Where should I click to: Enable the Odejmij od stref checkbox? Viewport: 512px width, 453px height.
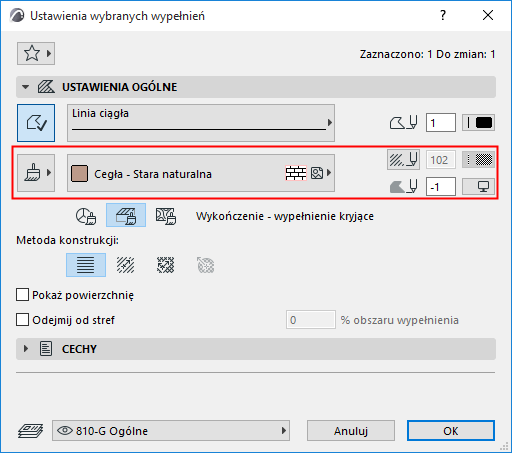pyautogui.click(x=22, y=320)
